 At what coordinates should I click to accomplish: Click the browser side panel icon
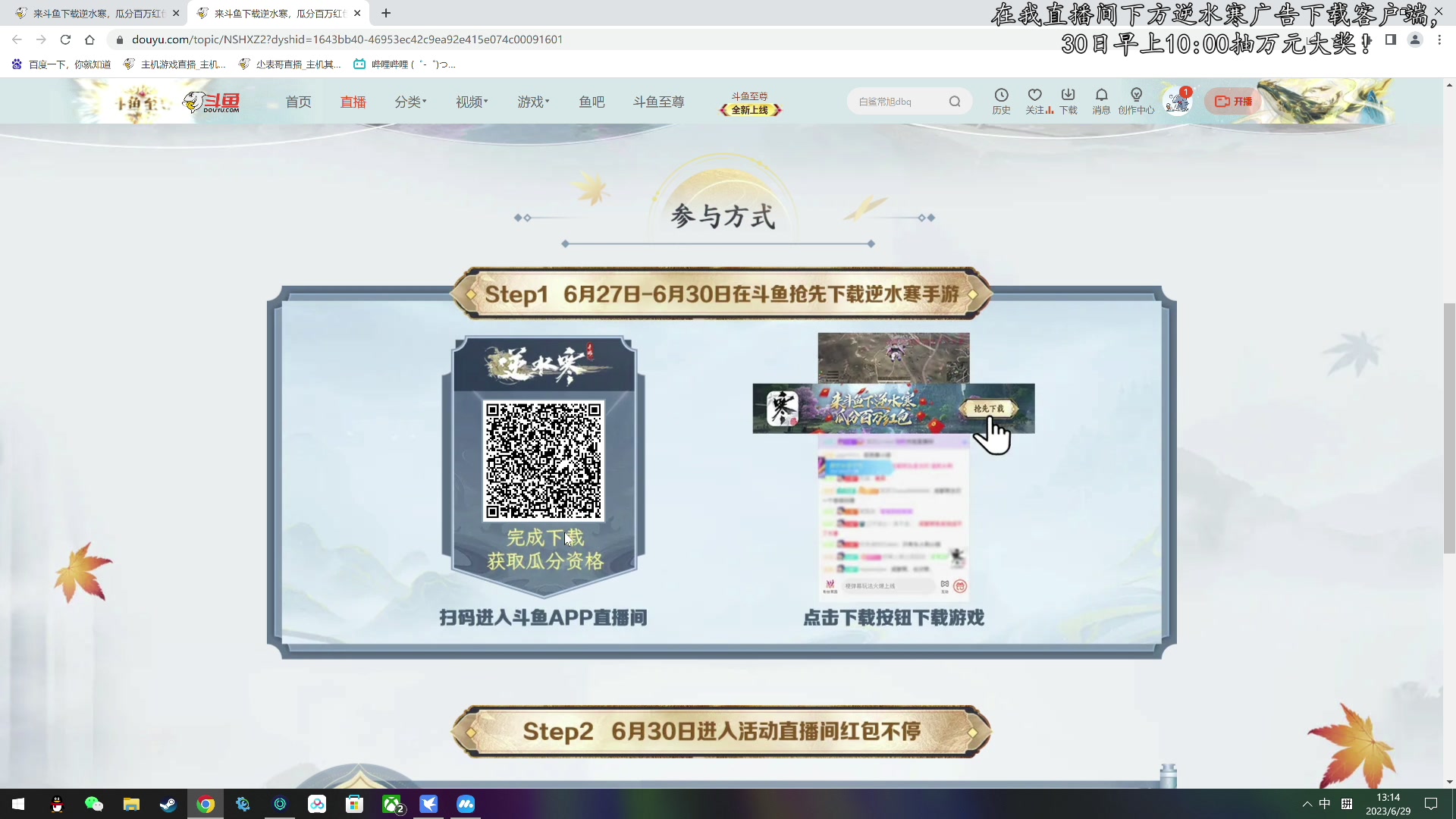pos(1390,39)
